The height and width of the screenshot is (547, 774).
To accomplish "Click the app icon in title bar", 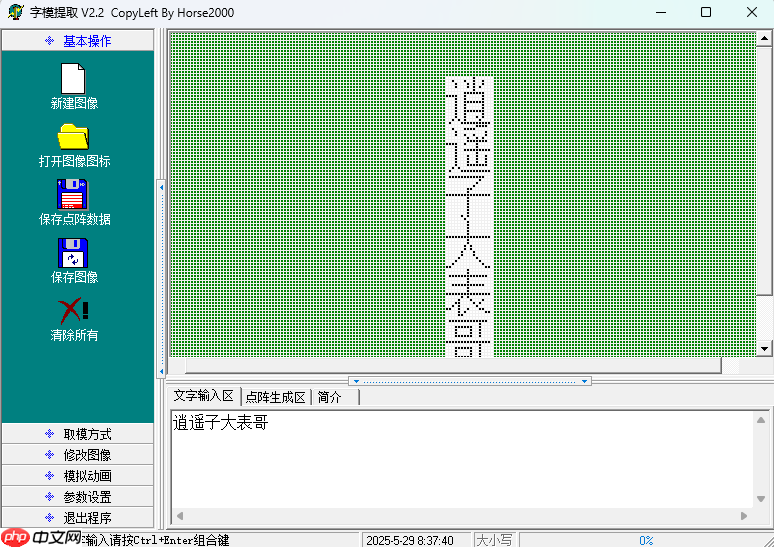I will [15, 13].
